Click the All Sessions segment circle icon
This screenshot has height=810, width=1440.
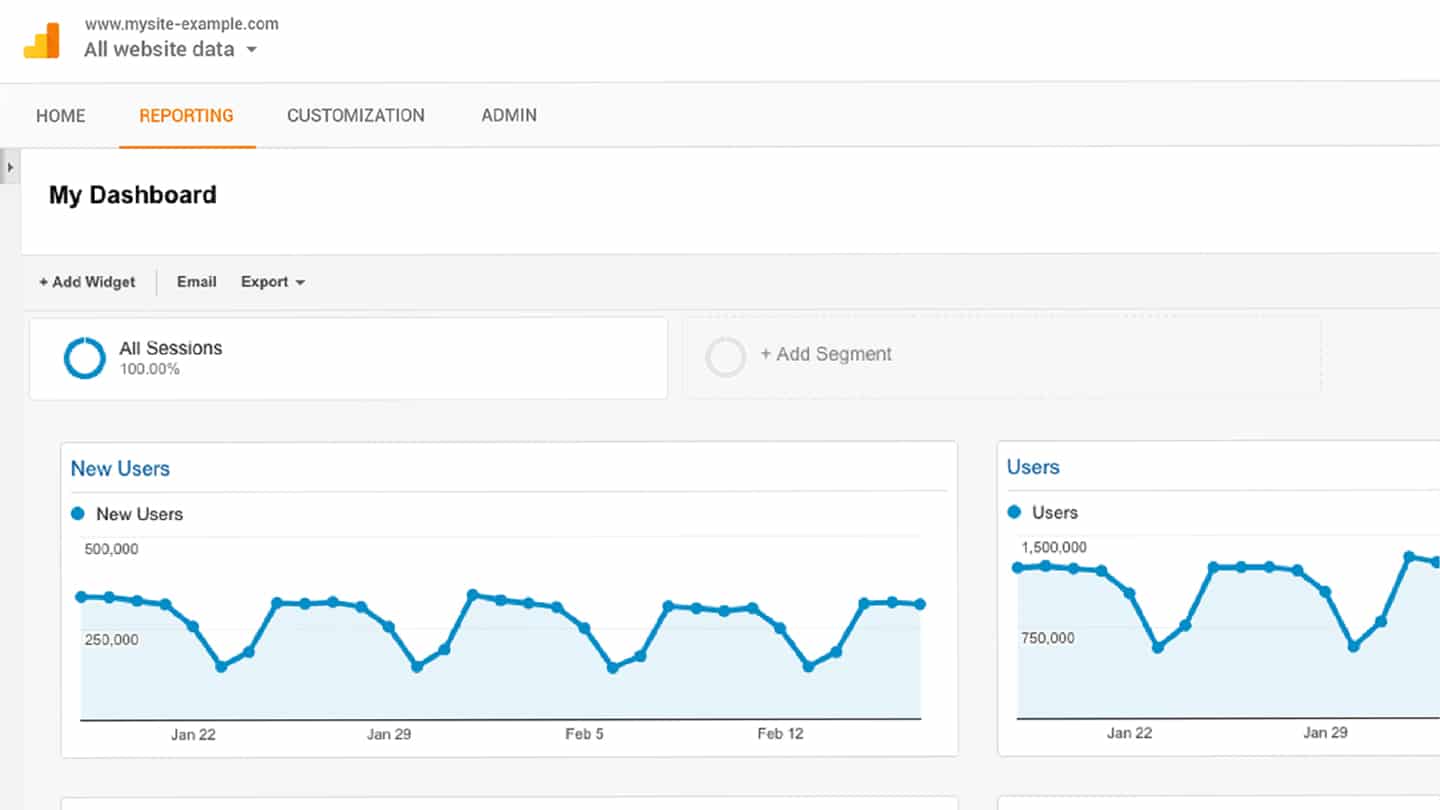pyautogui.click(x=84, y=358)
